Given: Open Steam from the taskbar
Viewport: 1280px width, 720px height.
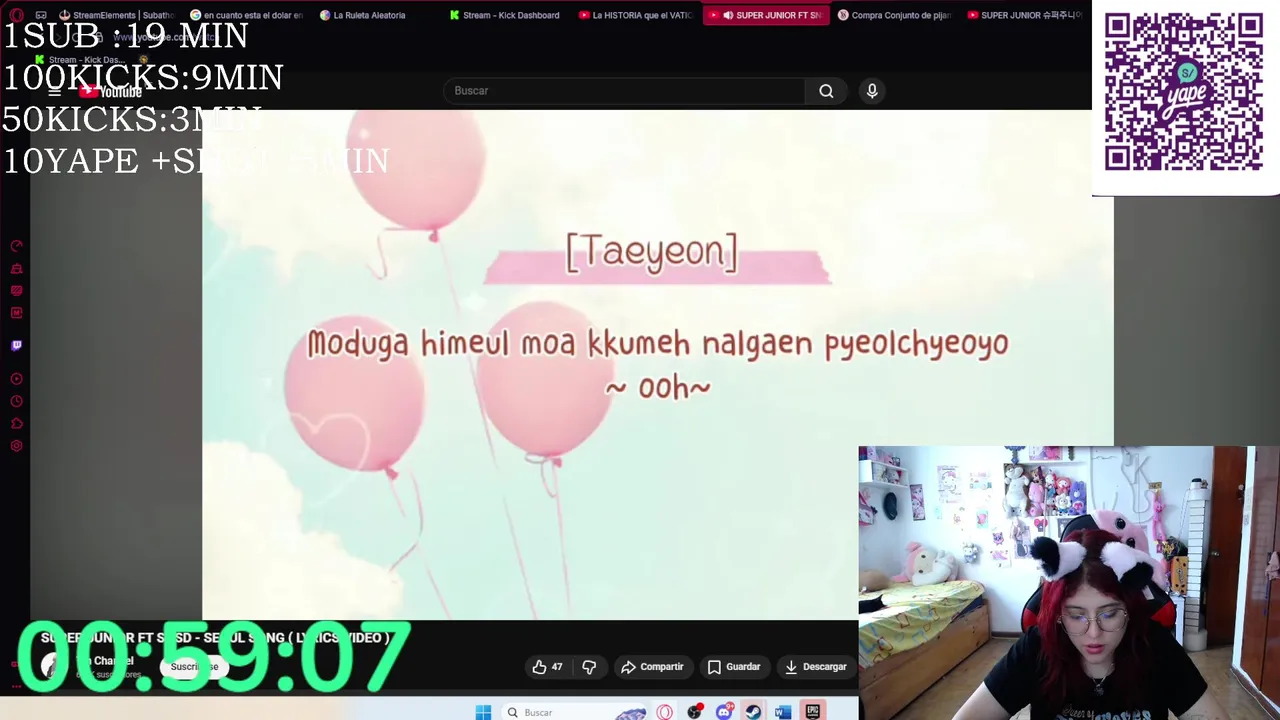Looking at the screenshot, I should tap(753, 712).
